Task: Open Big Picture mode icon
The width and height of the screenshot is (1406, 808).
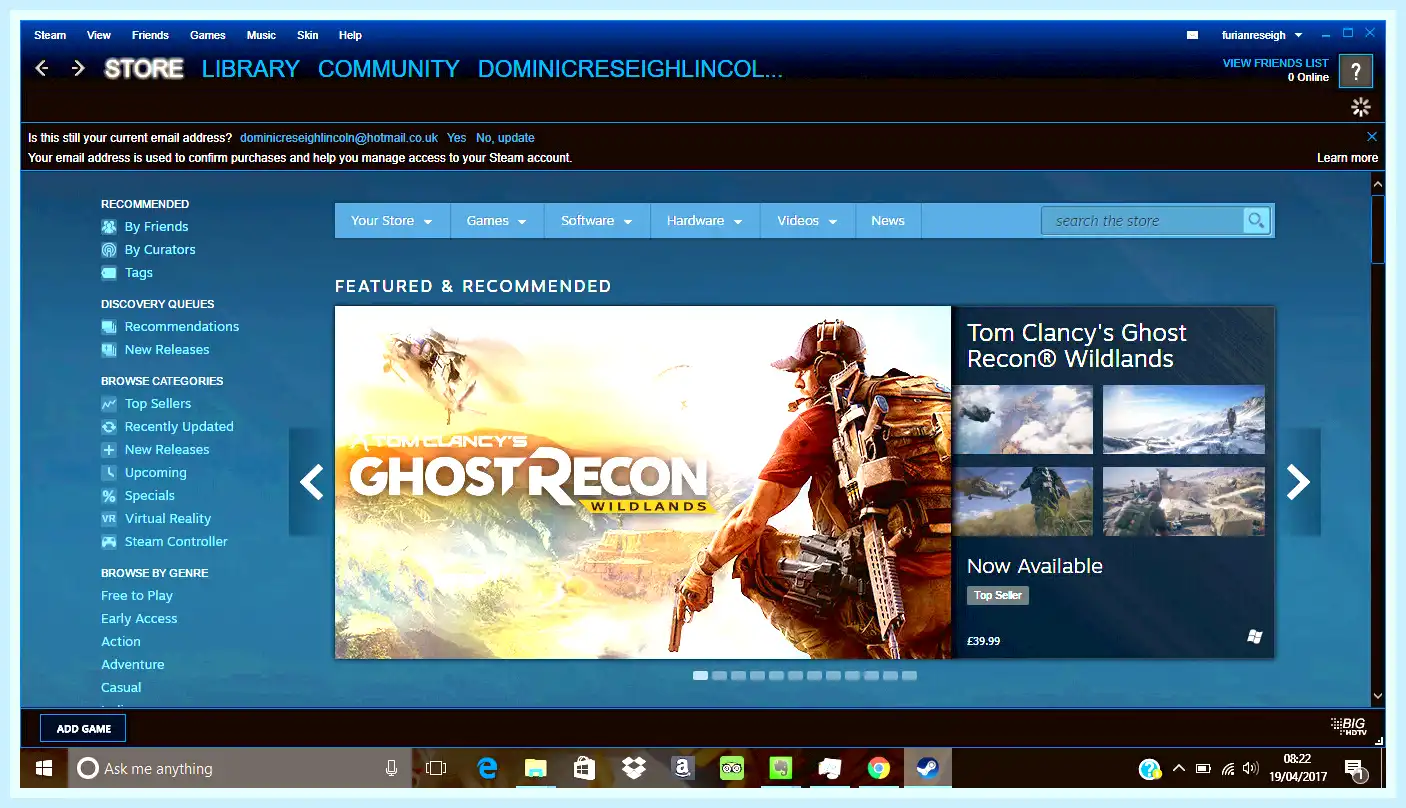Action: pos(1348,726)
